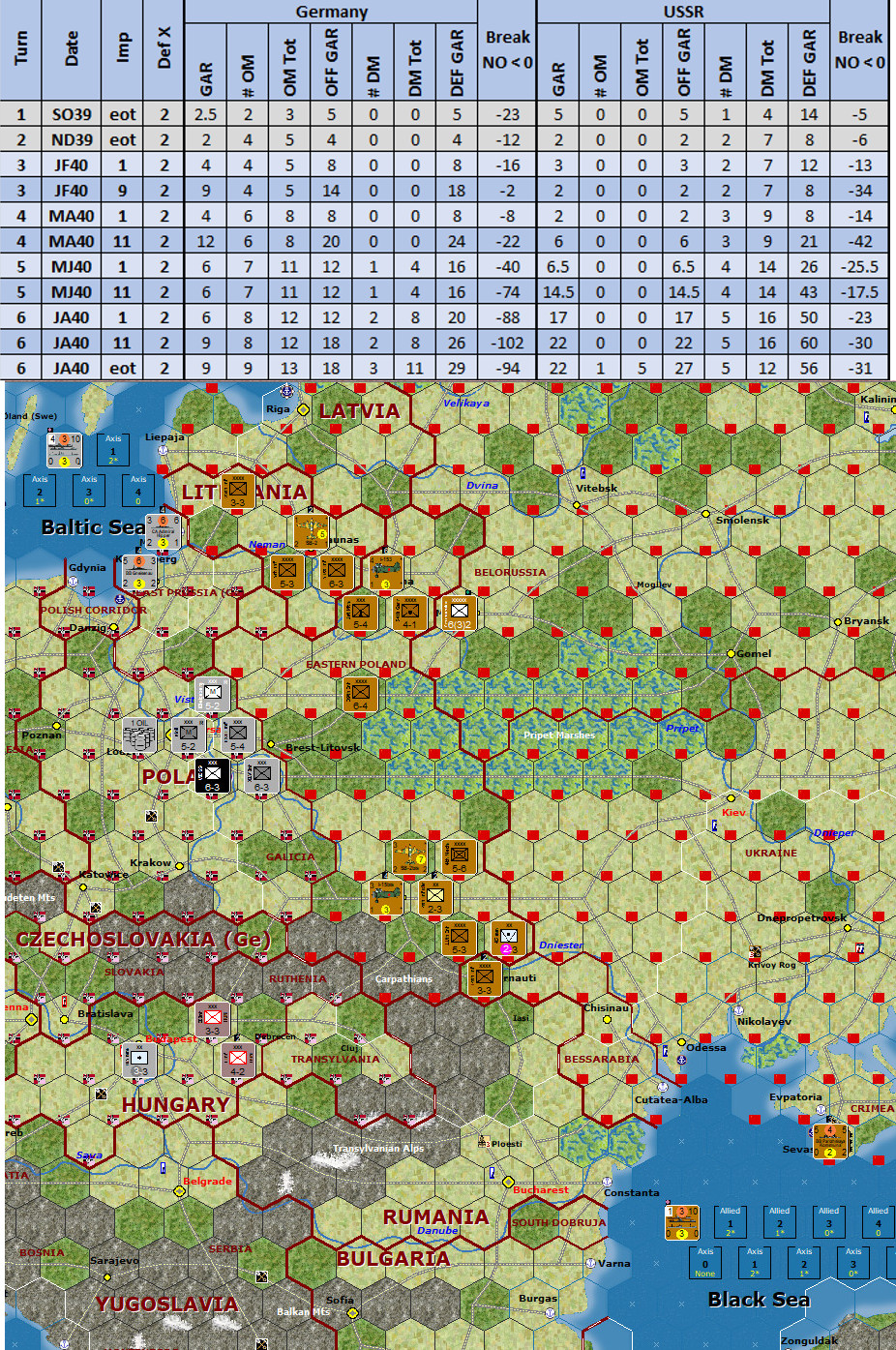
Task: Click the Odessa port label
Action: 706,1047
